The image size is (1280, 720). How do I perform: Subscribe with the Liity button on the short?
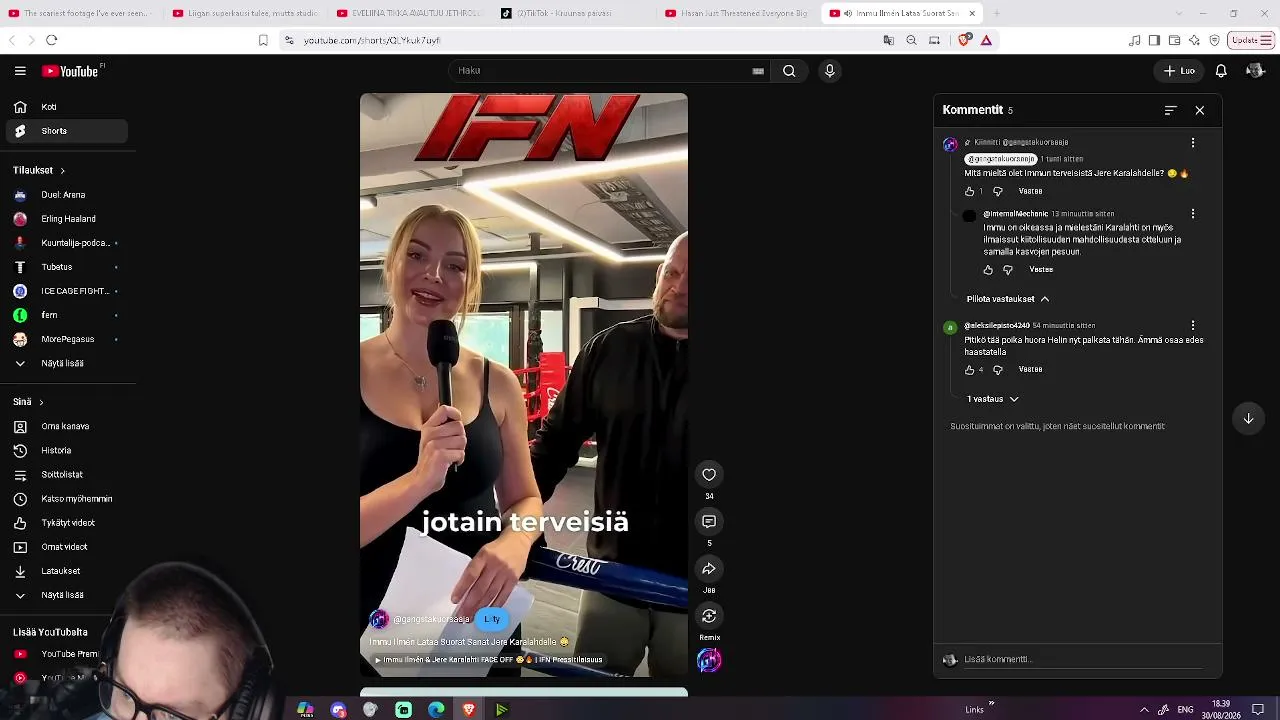(x=492, y=619)
